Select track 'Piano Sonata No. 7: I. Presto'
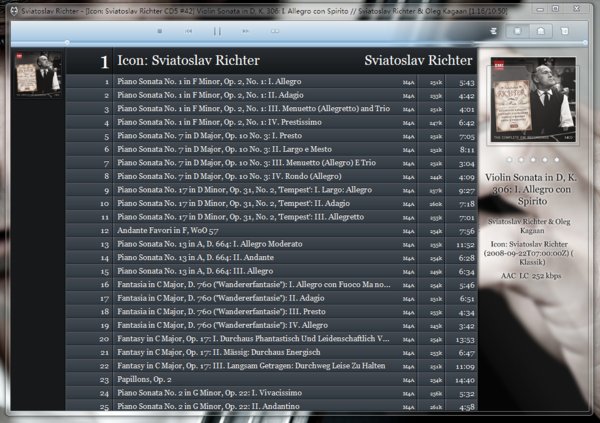 271,136
